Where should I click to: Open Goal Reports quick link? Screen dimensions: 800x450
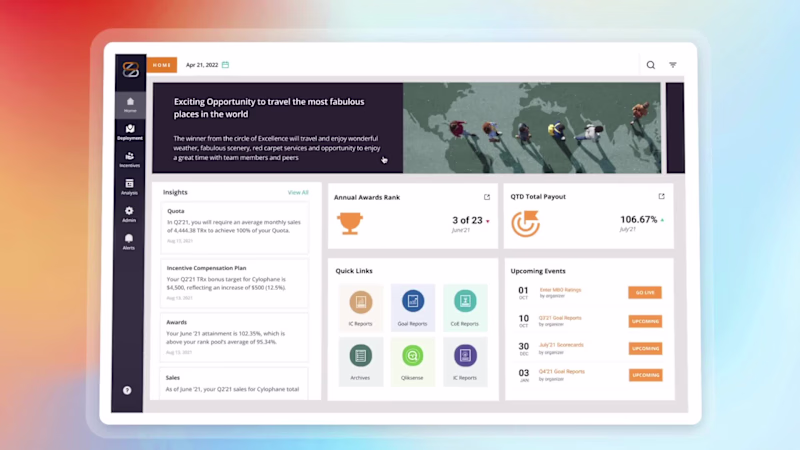pyautogui.click(x=413, y=308)
